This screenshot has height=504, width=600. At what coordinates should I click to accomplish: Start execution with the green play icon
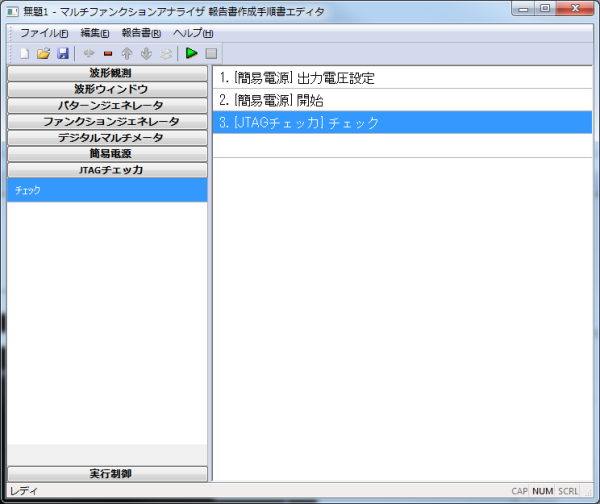pos(191,53)
